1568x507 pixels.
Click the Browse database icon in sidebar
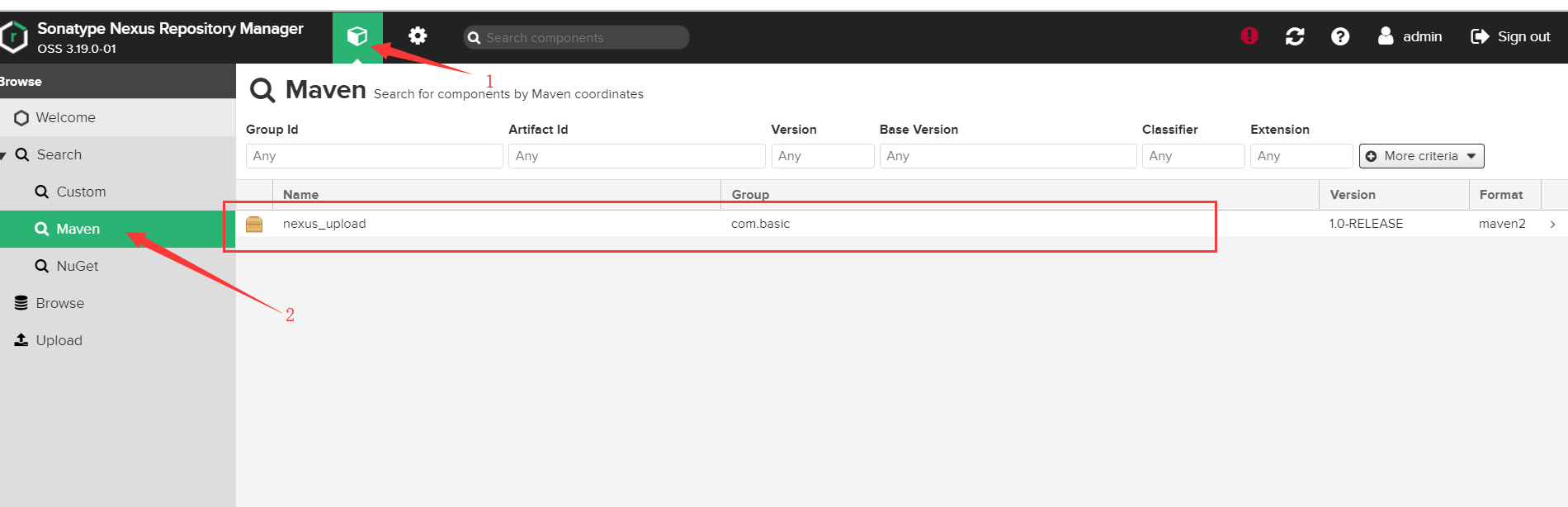tap(21, 303)
